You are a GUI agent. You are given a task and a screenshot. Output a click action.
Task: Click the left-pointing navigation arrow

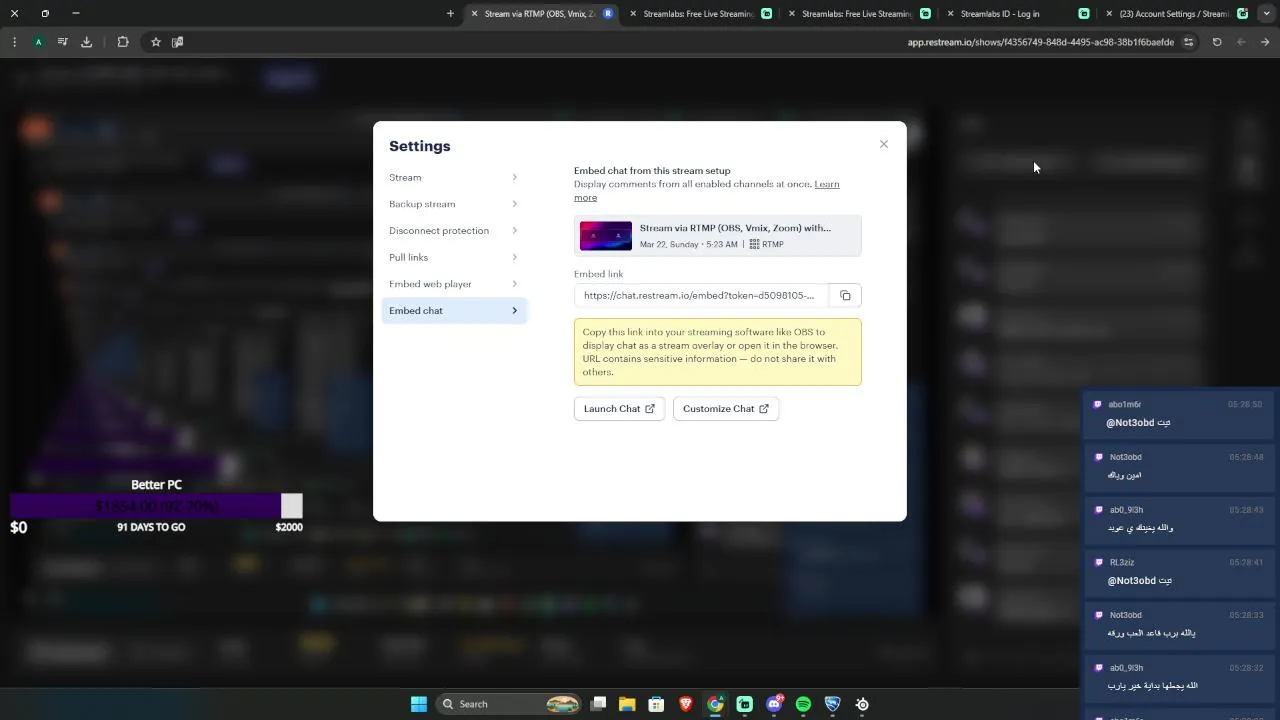tap(1241, 42)
